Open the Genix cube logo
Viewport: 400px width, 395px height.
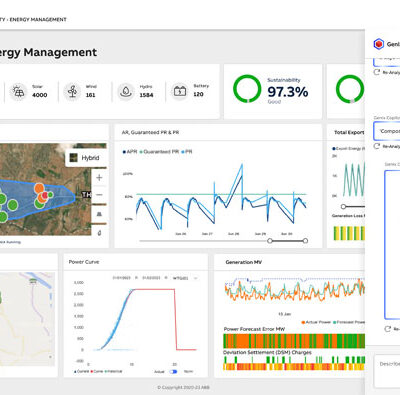pyautogui.click(x=379, y=44)
